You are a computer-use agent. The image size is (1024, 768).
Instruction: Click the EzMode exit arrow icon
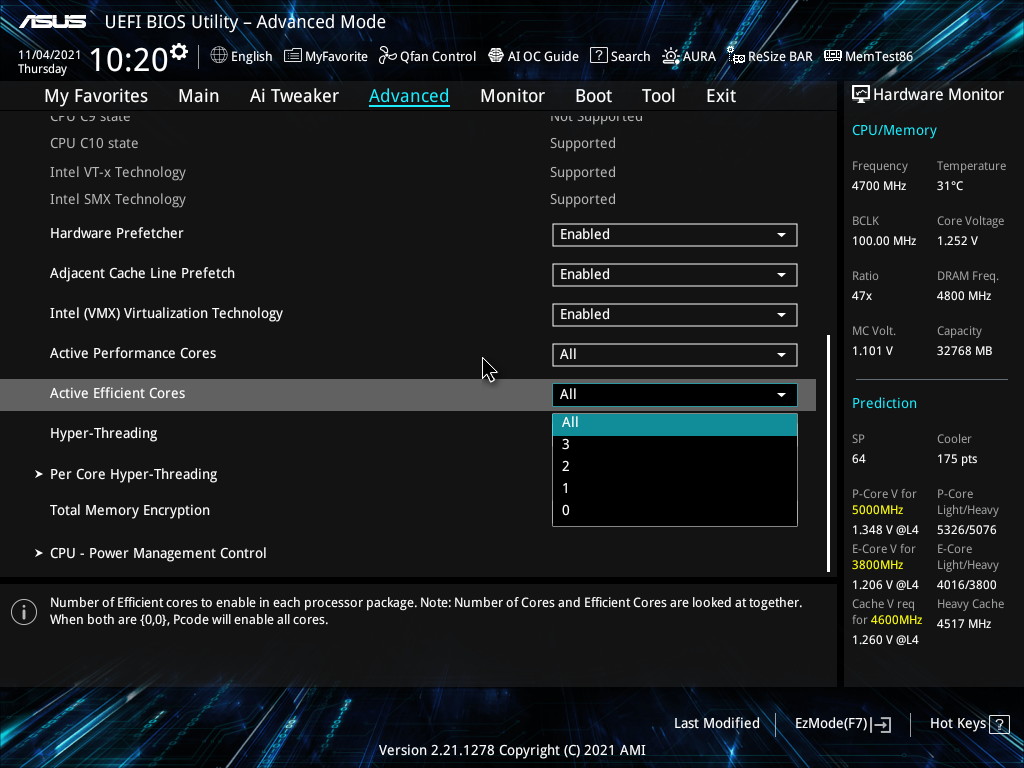(881, 724)
